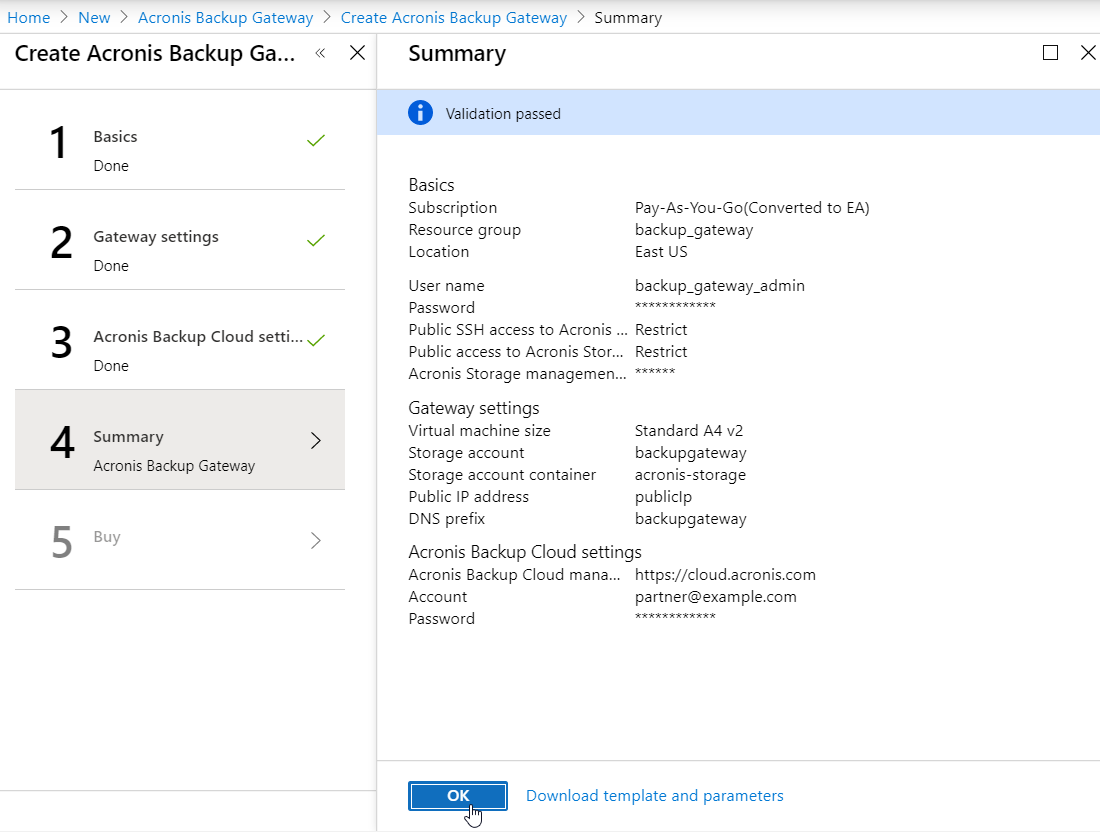Click the OK button
The image size is (1100, 832).
tap(457, 796)
